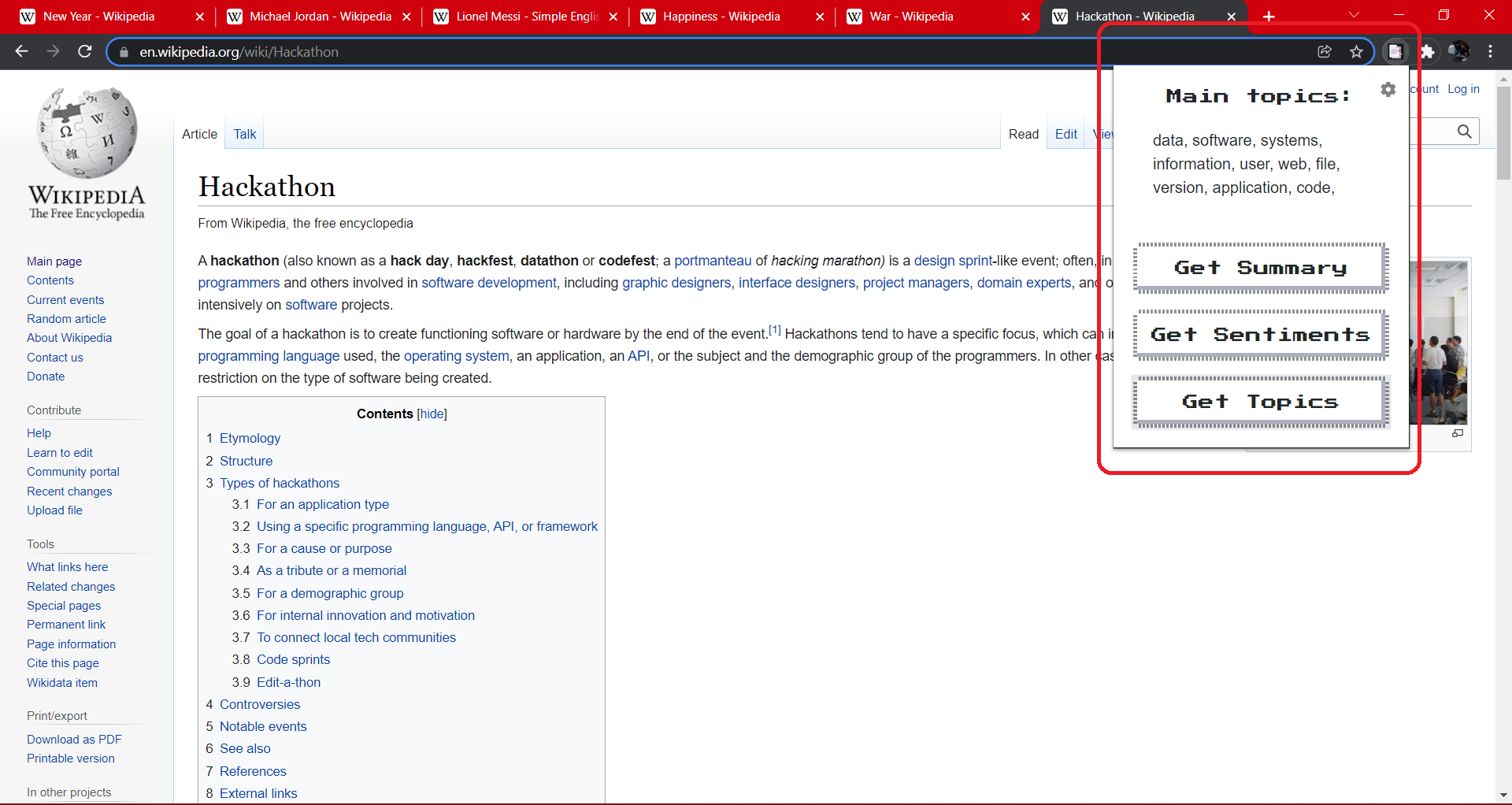Screen dimensions: 1512x805
Task: Open the Talk tab of the article
Action: click(x=245, y=134)
